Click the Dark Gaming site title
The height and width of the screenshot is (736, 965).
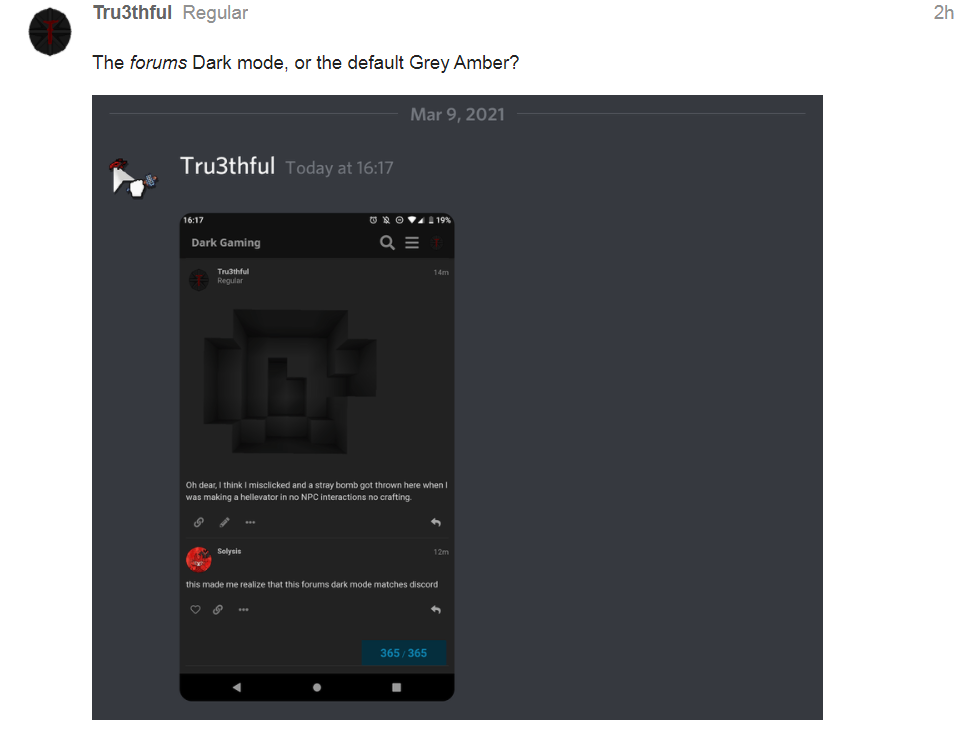pyautogui.click(x=226, y=242)
